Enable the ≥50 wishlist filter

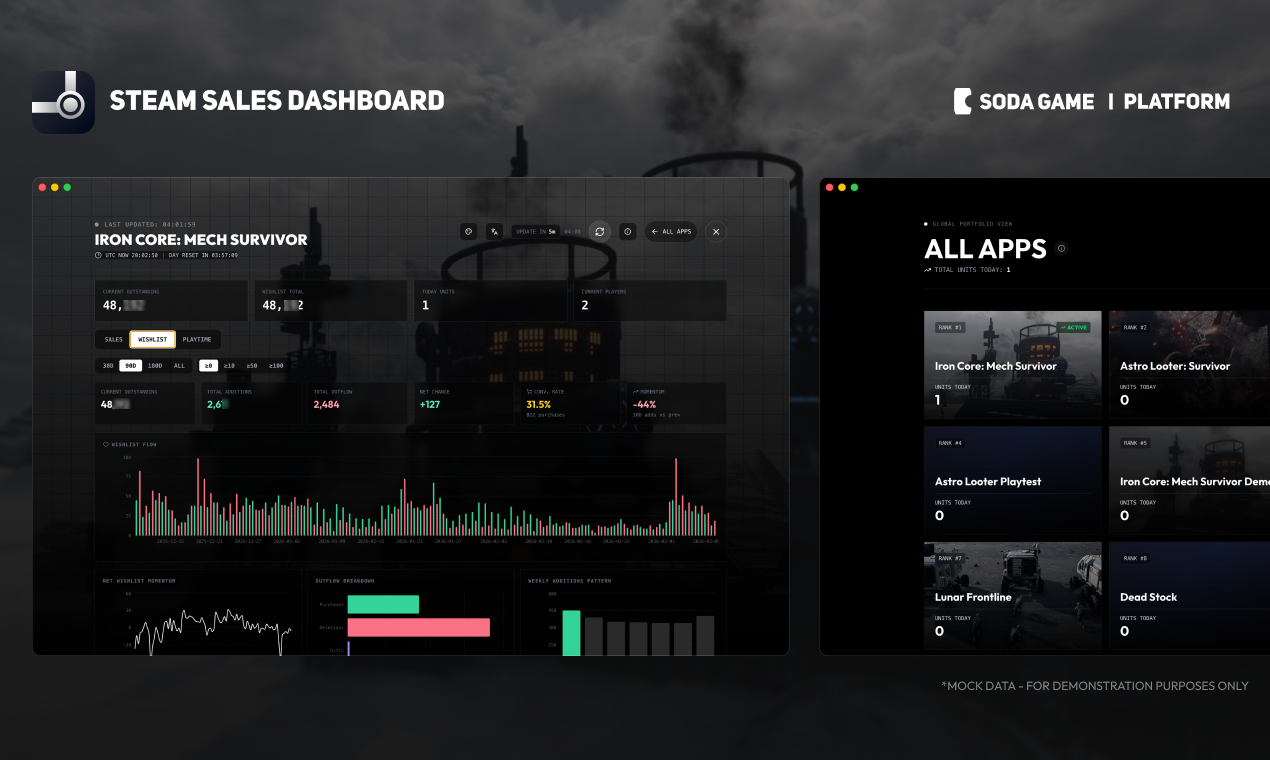click(251, 365)
